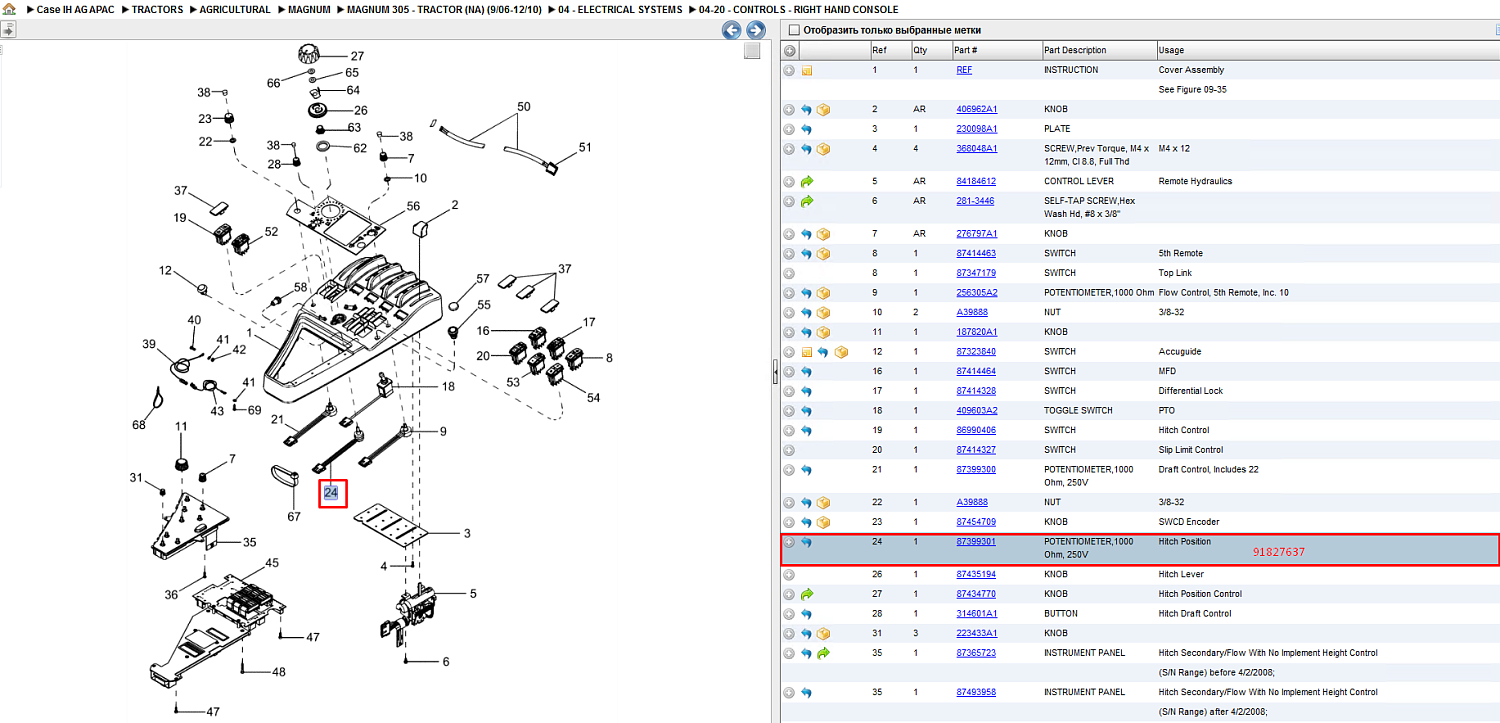Select callout 27 in the diagram
This screenshot has width=1500, height=723.
tap(357, 57)
